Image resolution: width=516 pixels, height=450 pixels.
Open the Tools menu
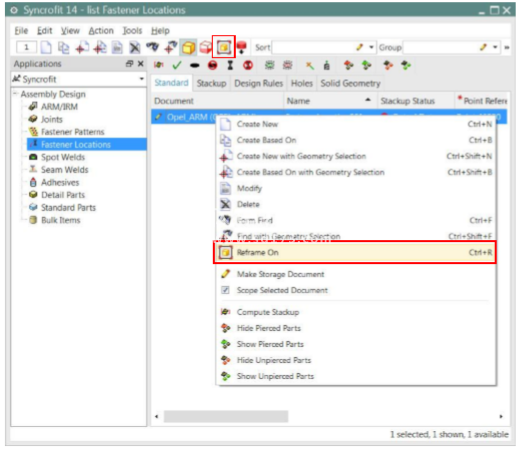point(132,31)
